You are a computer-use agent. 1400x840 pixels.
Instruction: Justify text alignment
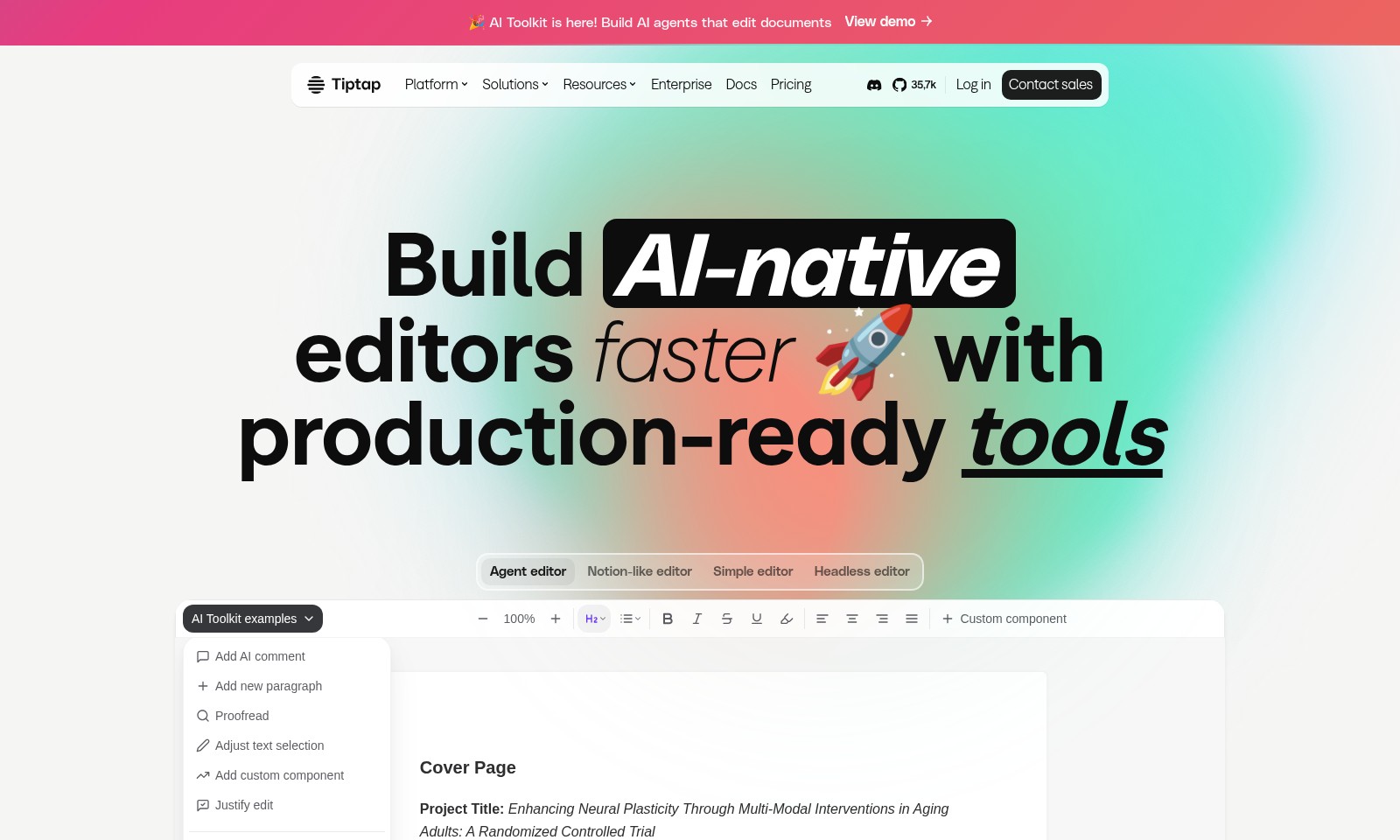coord(912,619)
